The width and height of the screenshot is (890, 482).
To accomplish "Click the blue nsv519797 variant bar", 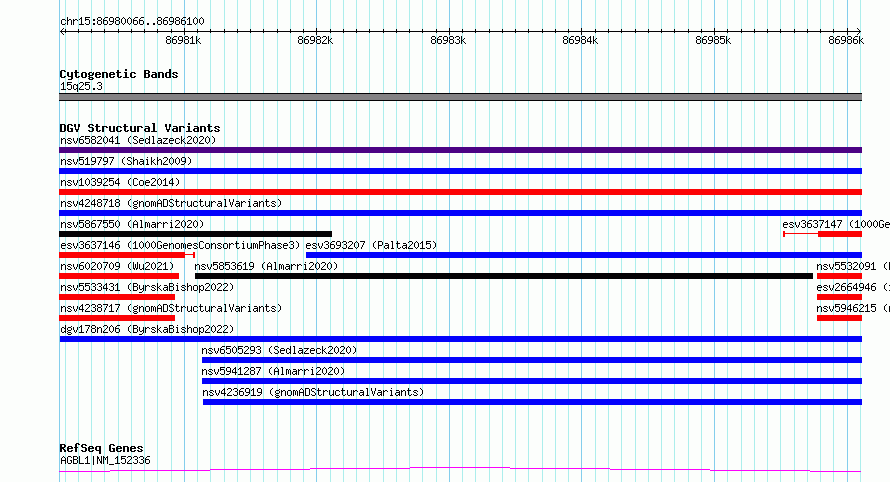I will (x=460, y=171).
